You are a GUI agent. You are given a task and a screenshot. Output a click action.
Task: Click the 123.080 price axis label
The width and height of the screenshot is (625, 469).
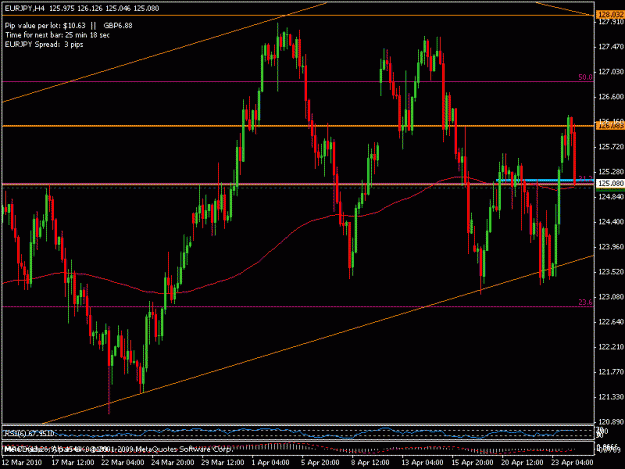tap(611, 297)
